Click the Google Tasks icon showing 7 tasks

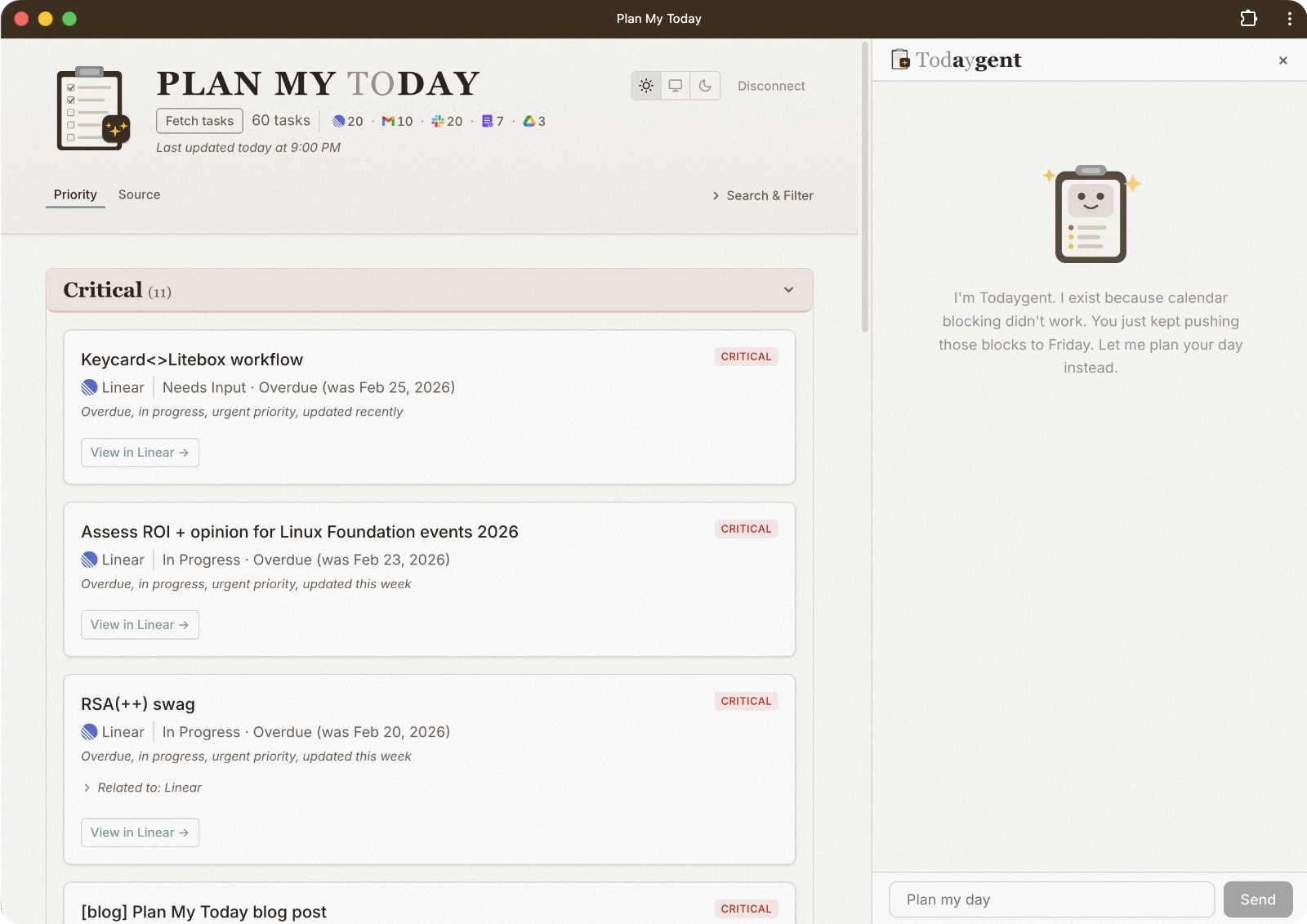488,121
